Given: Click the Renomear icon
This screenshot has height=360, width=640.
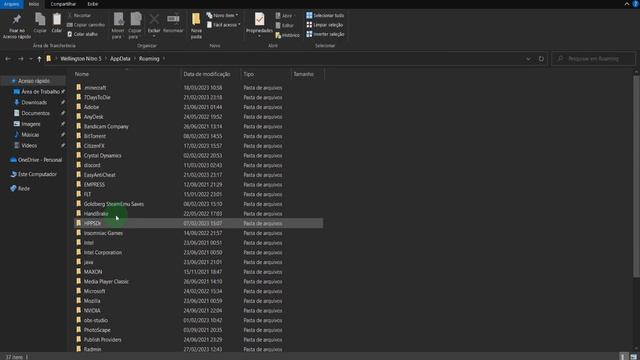Looking at the screenshot, I should 173,23.
